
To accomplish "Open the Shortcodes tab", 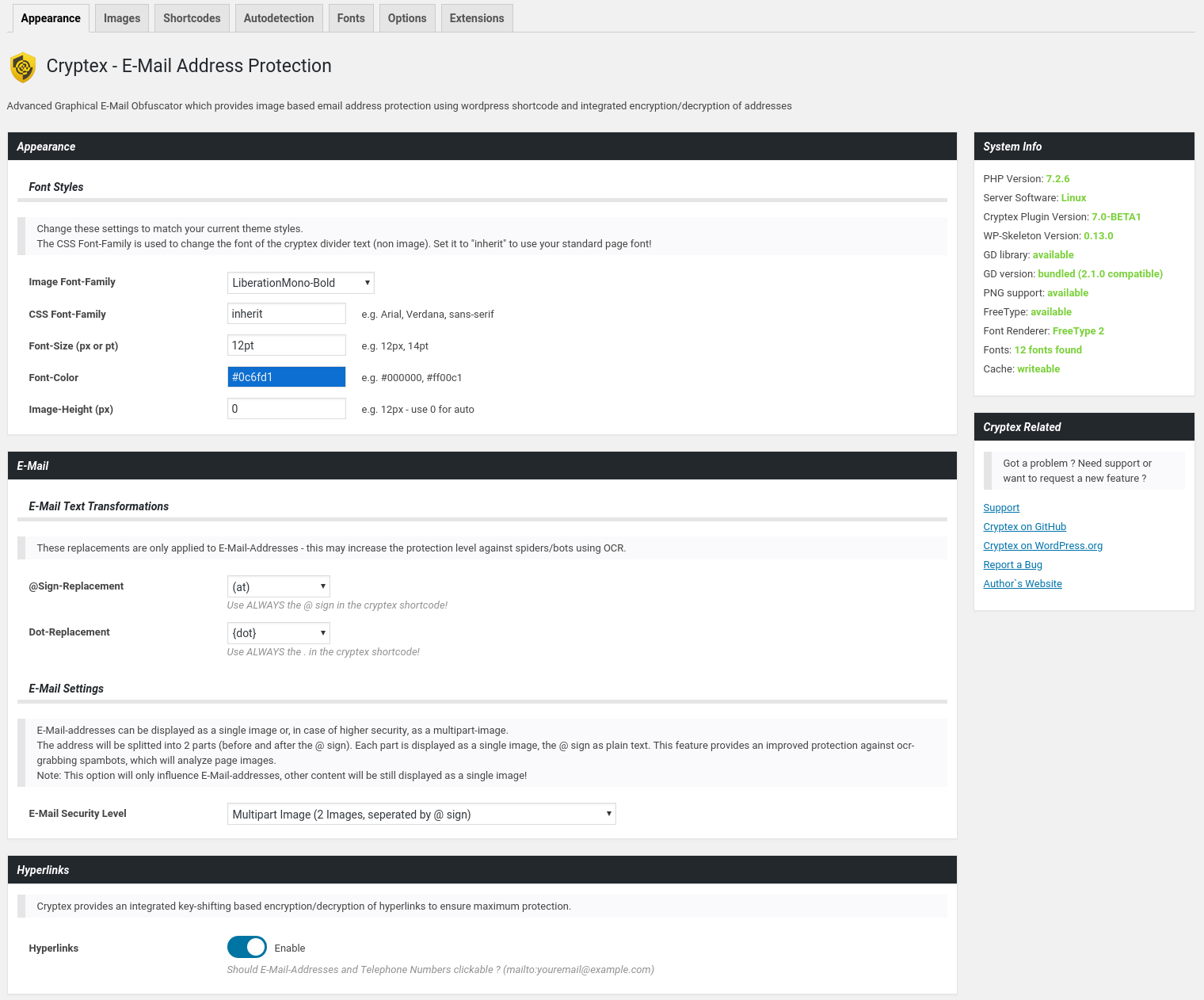I will (192, 18).
